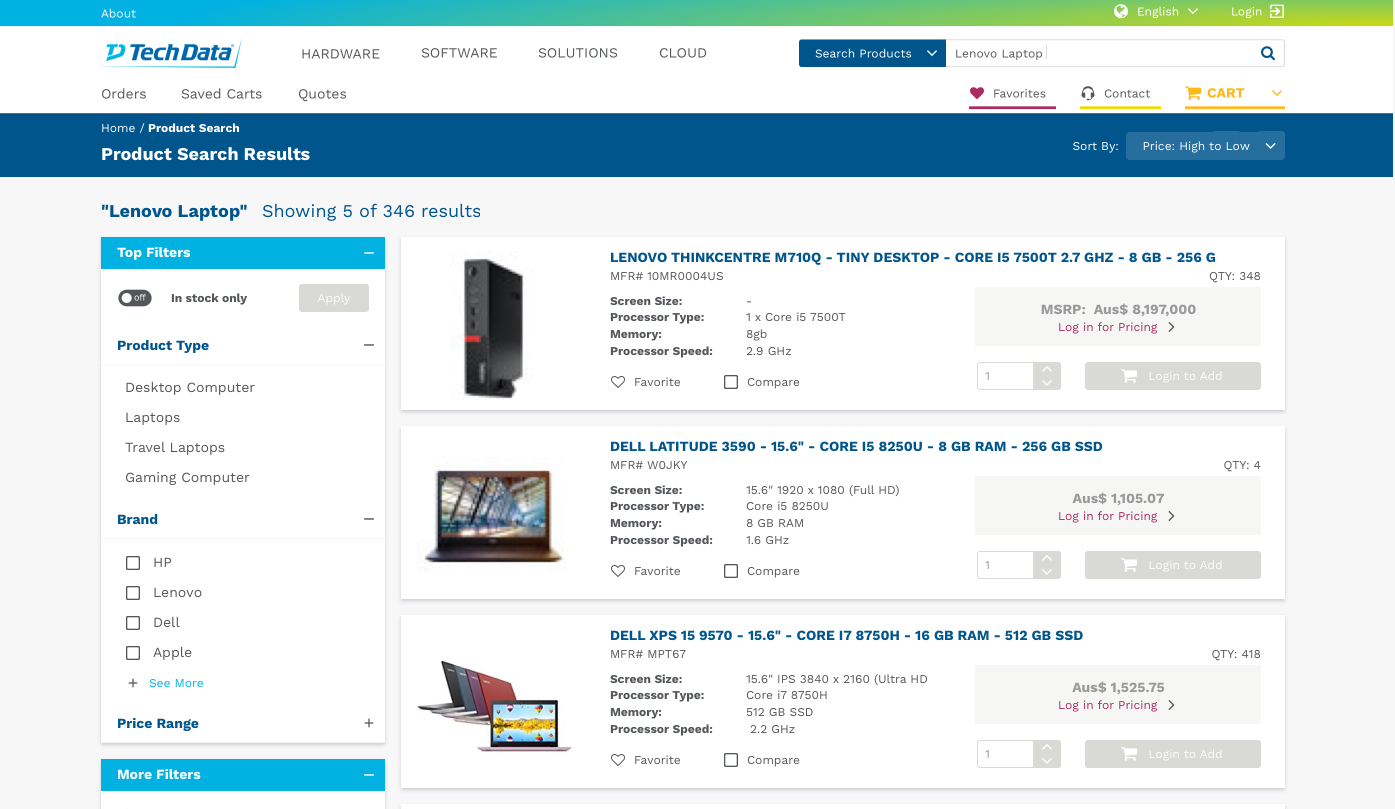Open the Search Products dropdown
The height and width of the screenshot is (809, 1395).
(x=872, y=54)
